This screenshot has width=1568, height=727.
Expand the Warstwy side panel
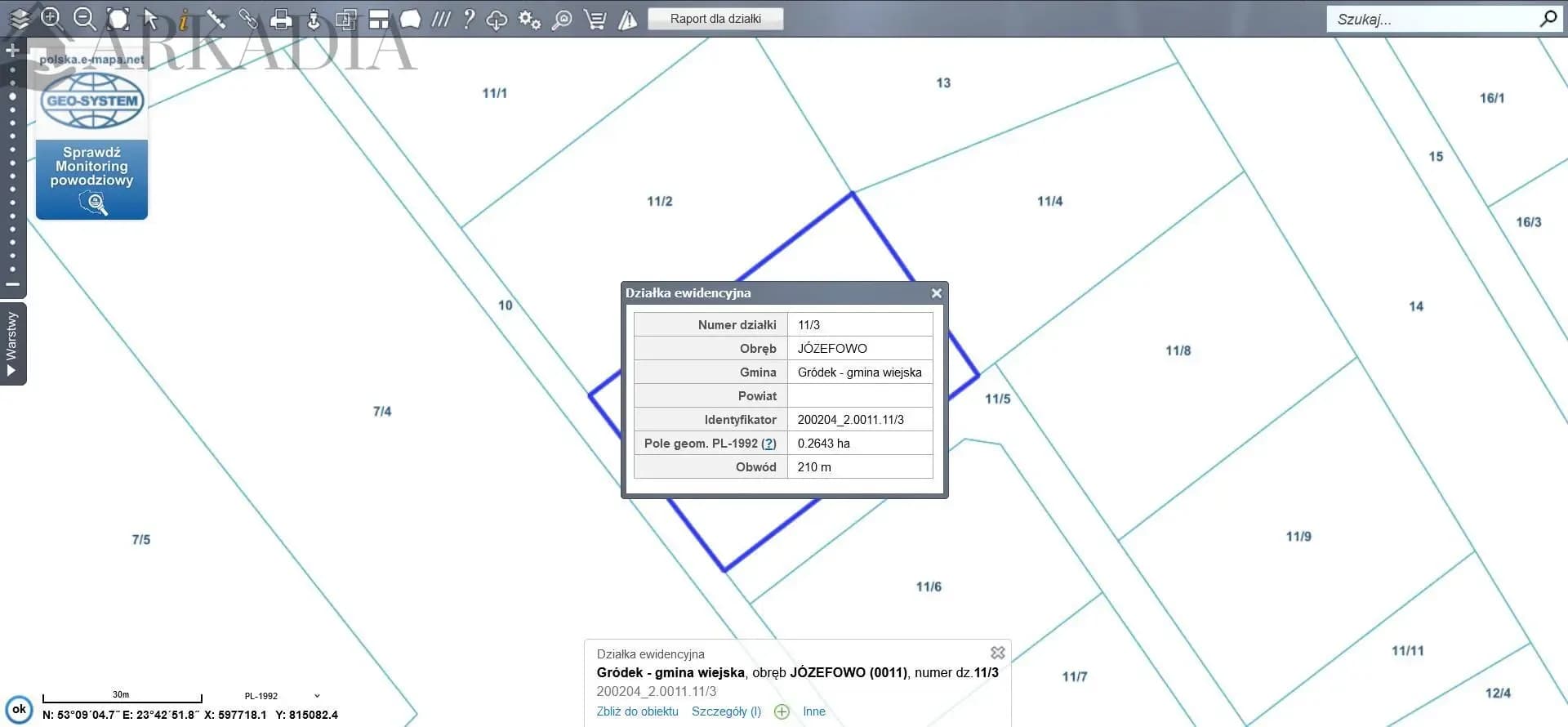click(x=12, y=343)
